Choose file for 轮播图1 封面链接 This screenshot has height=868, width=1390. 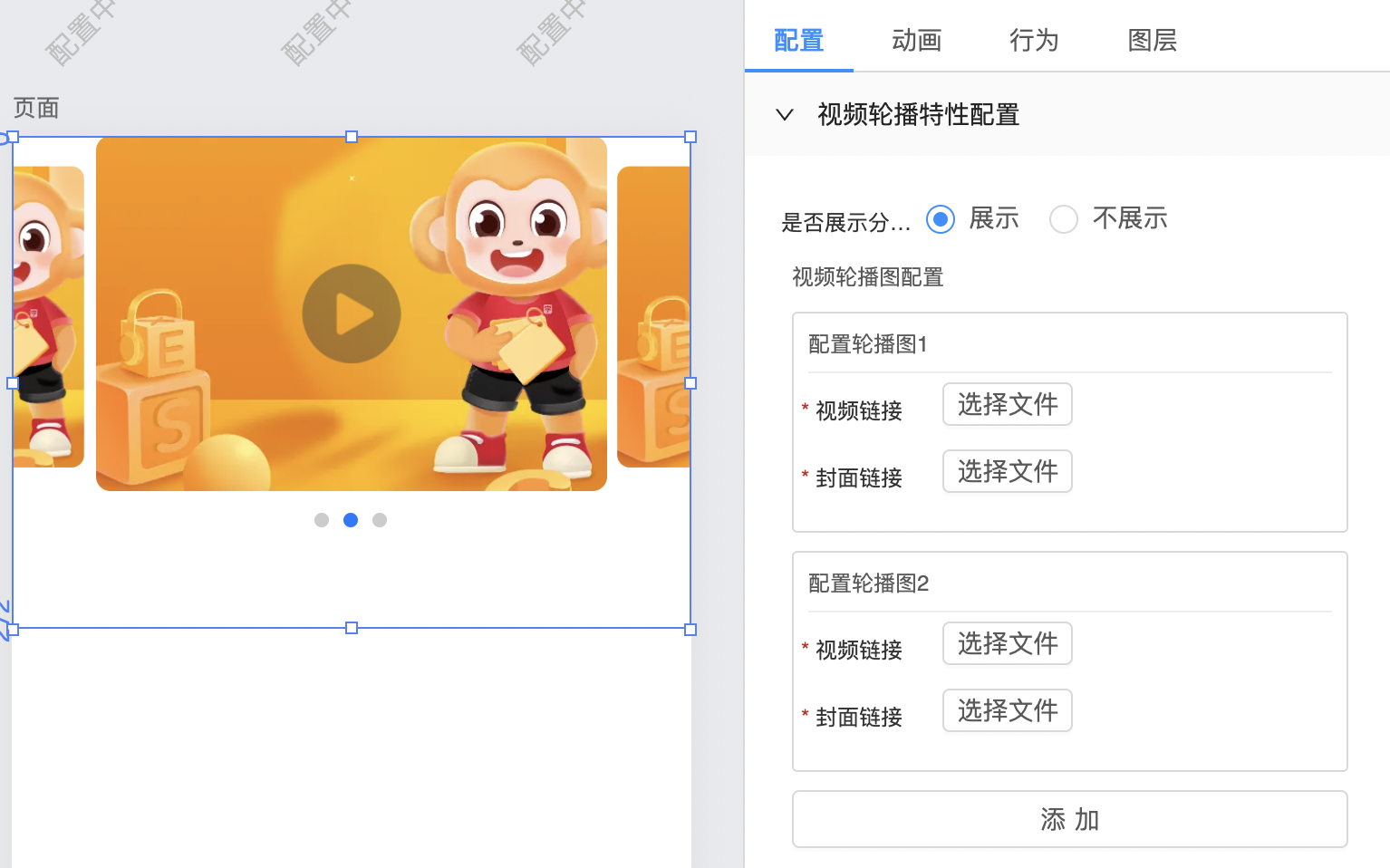point(1007,471)
